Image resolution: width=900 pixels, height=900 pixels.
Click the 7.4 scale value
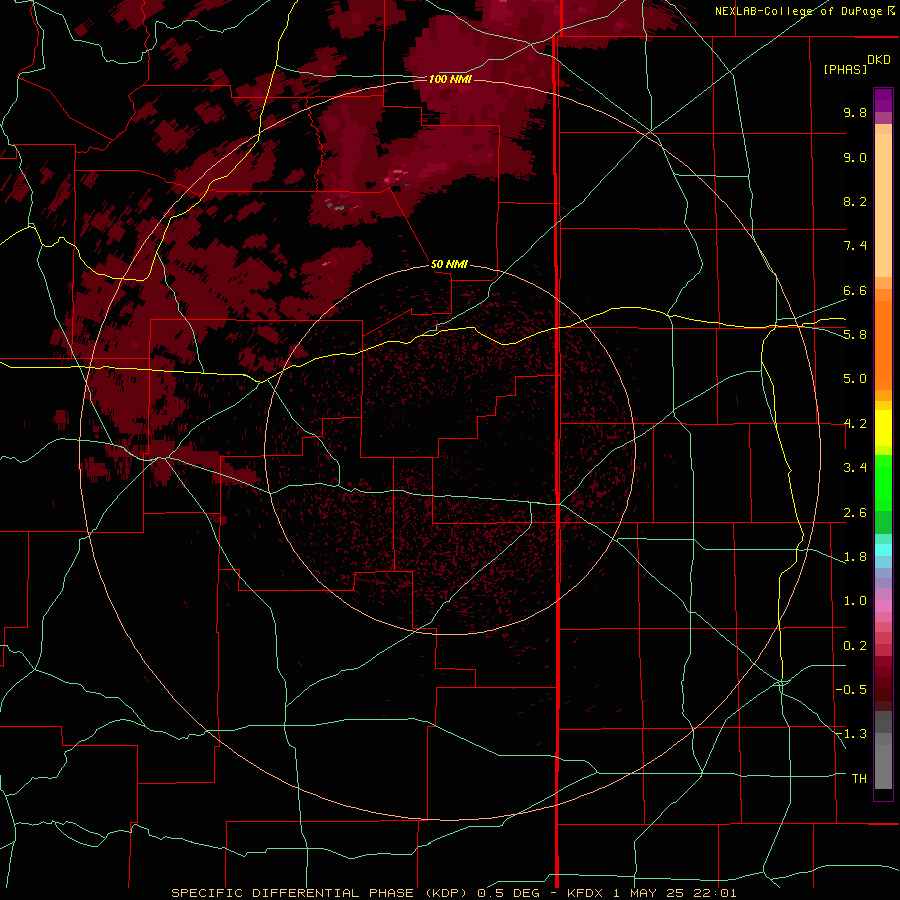(855, 246)
